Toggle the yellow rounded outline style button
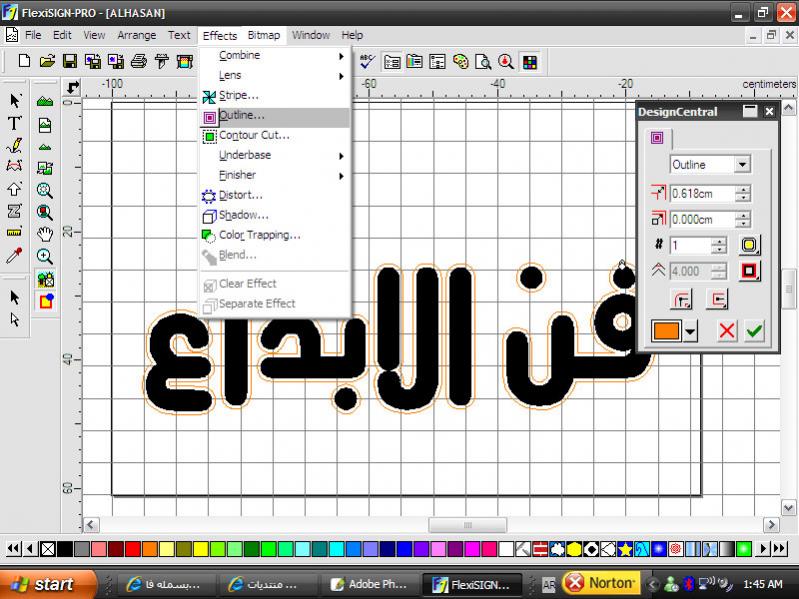799x599 pixels. coord(749,245)
